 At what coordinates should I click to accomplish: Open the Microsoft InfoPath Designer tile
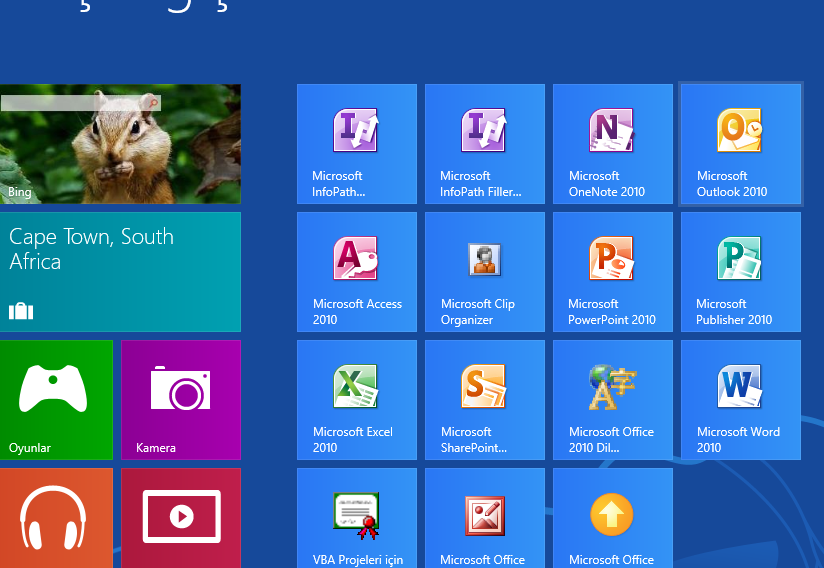[x=356, y=144]
